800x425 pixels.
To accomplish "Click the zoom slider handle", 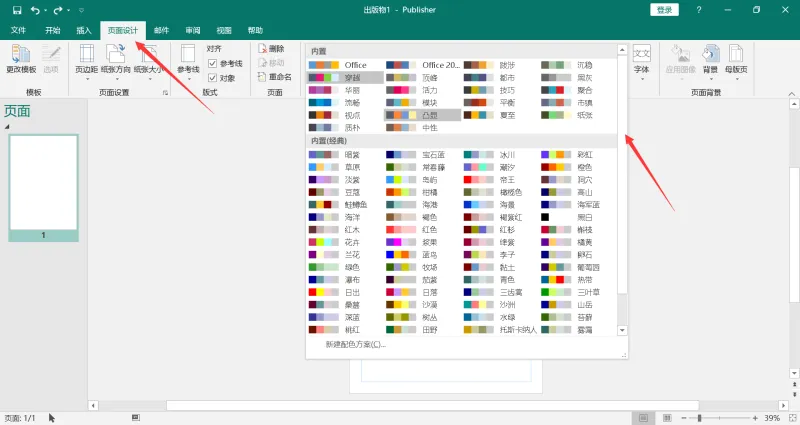I will tap(699, 418).
